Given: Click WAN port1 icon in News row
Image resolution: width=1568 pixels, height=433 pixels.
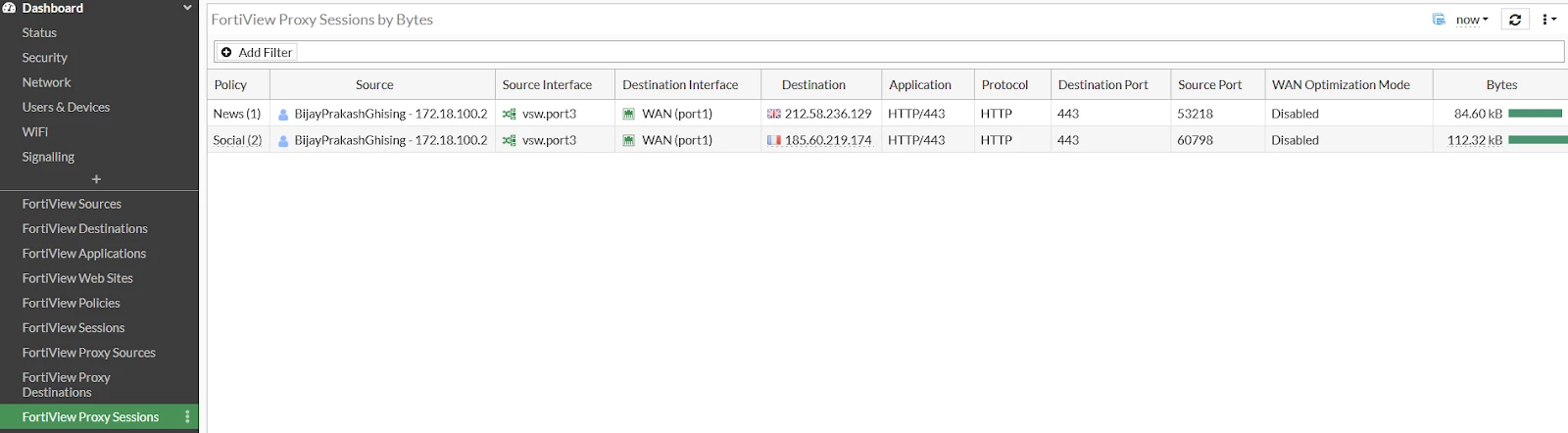Looking at the screenshot, I should tap(629, 115).
